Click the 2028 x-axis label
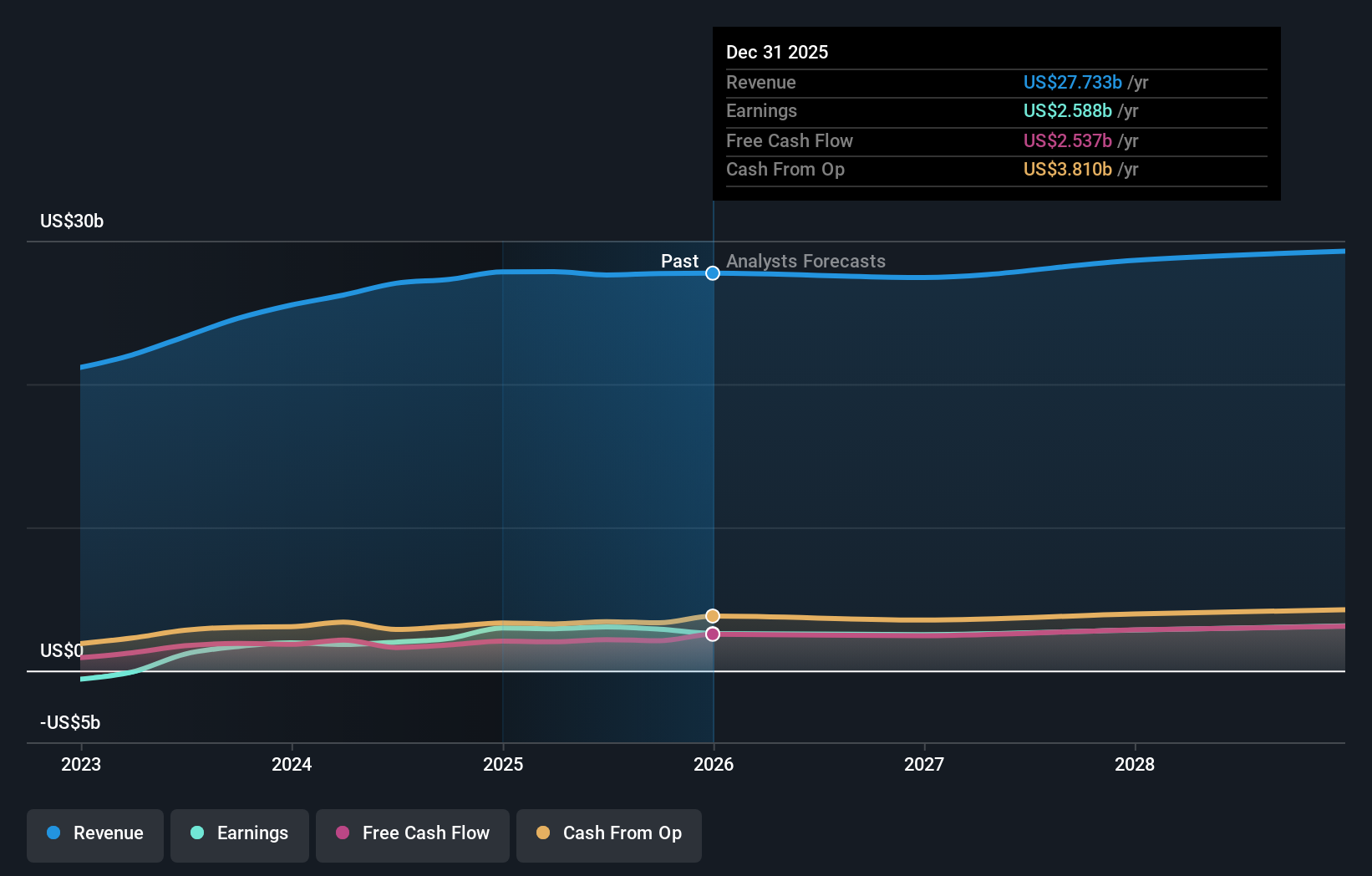The height and width of the screenshot is (876, 1372). [1135, 765]
